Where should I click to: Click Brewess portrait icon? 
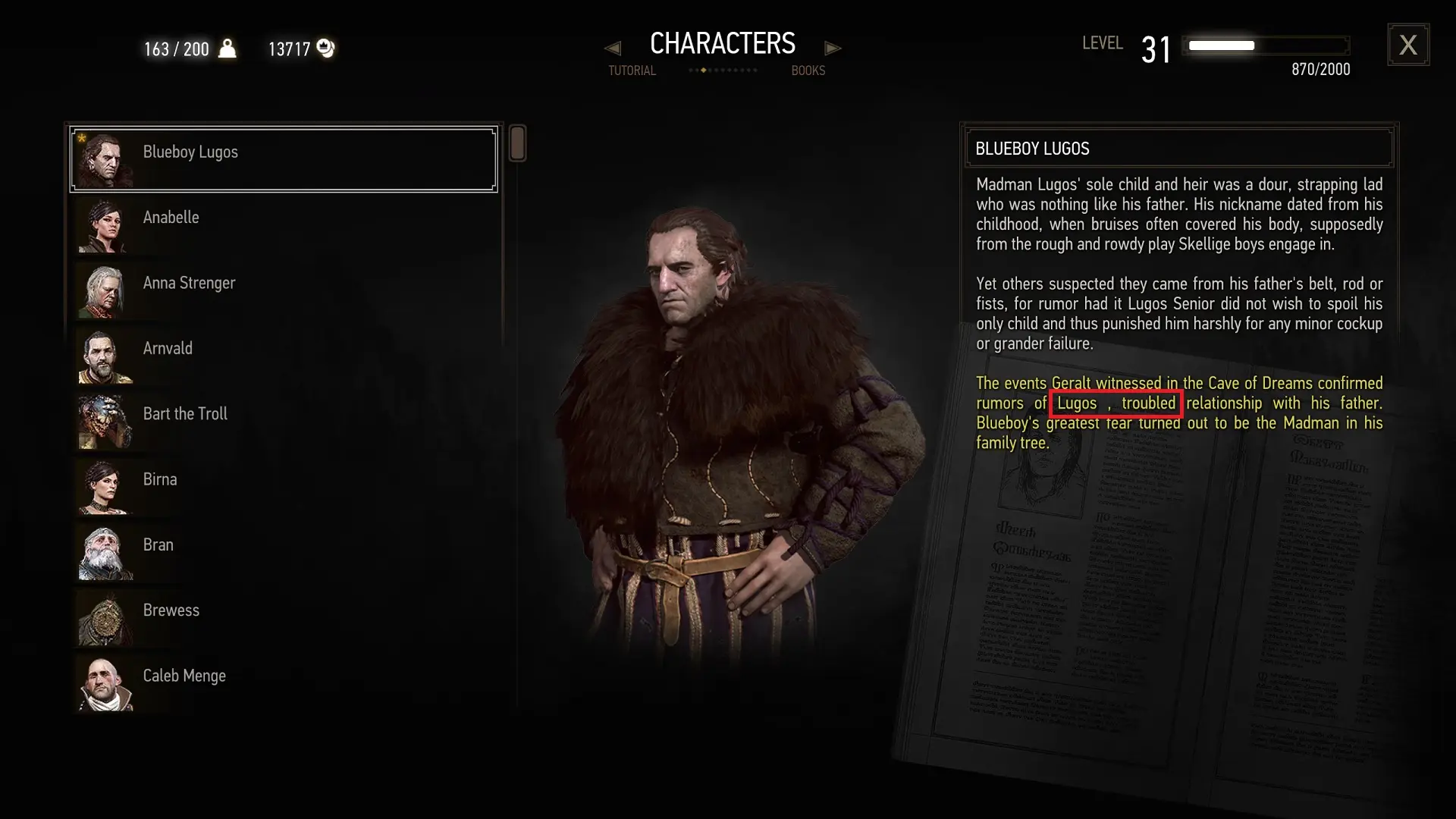105,618
